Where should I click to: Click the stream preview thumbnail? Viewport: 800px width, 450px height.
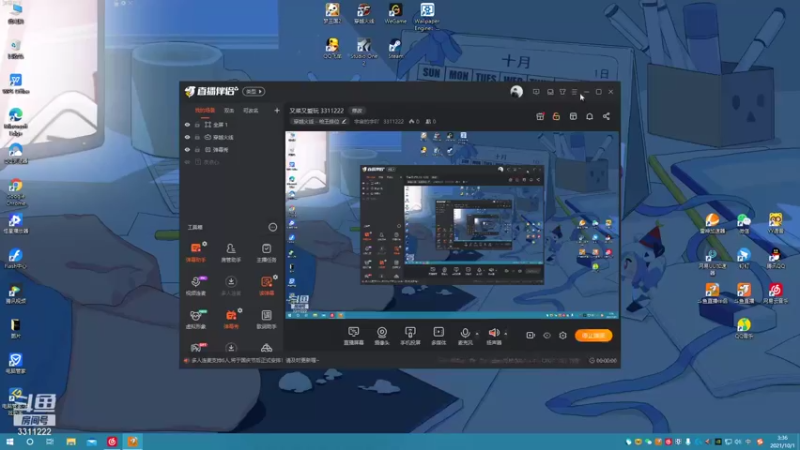(x=452, y=225)
